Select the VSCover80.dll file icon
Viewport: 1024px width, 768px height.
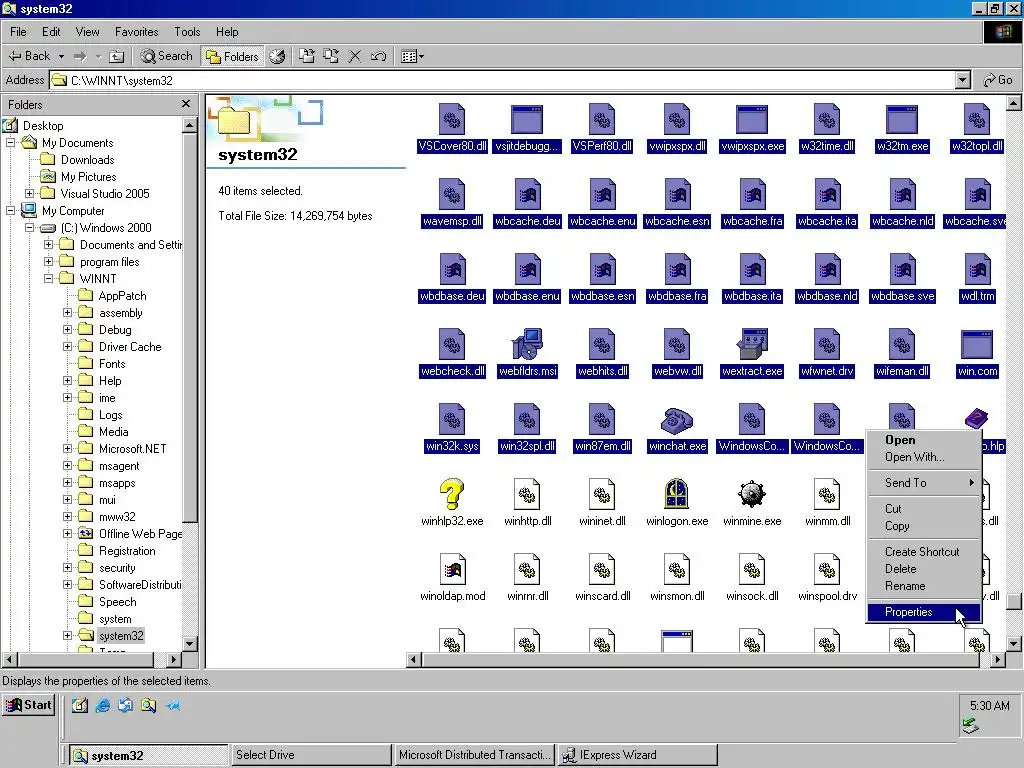click(x=452, y=120)
